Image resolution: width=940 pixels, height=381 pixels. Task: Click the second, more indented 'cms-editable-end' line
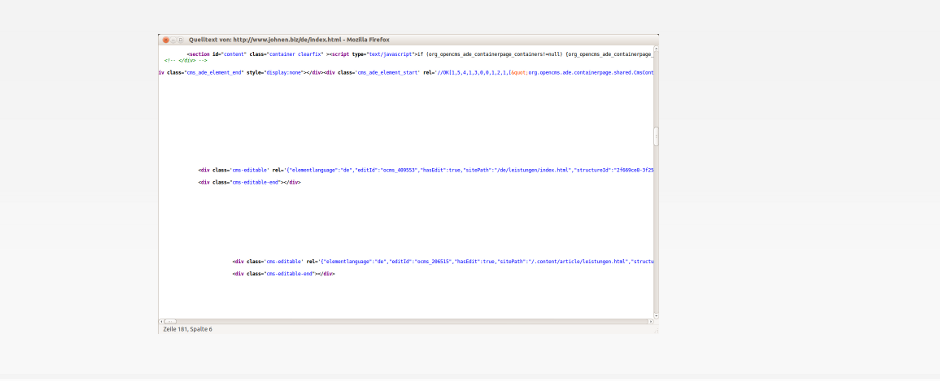(284, 274)
